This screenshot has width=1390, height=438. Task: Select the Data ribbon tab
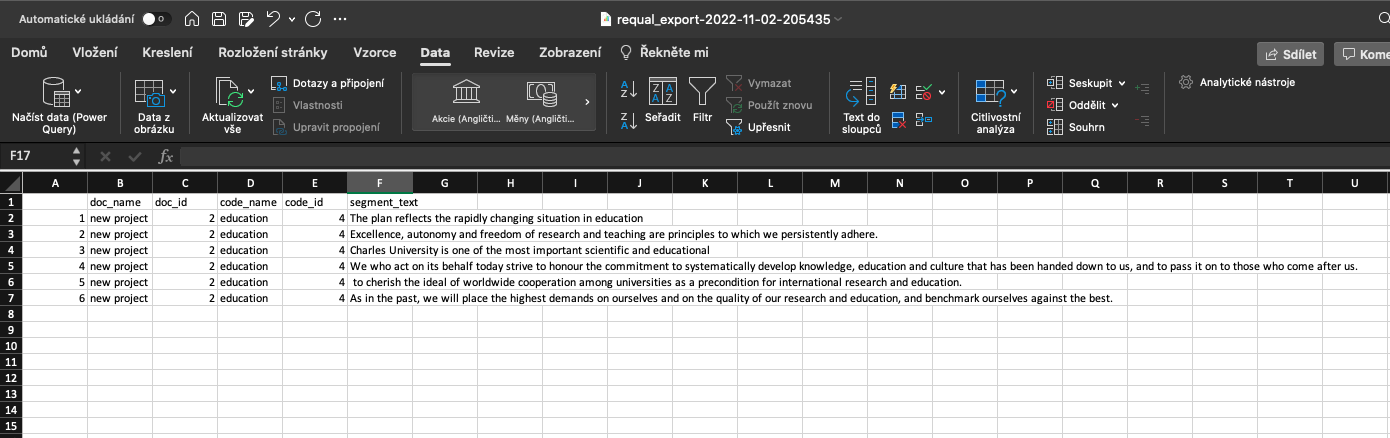coord(435,53)
